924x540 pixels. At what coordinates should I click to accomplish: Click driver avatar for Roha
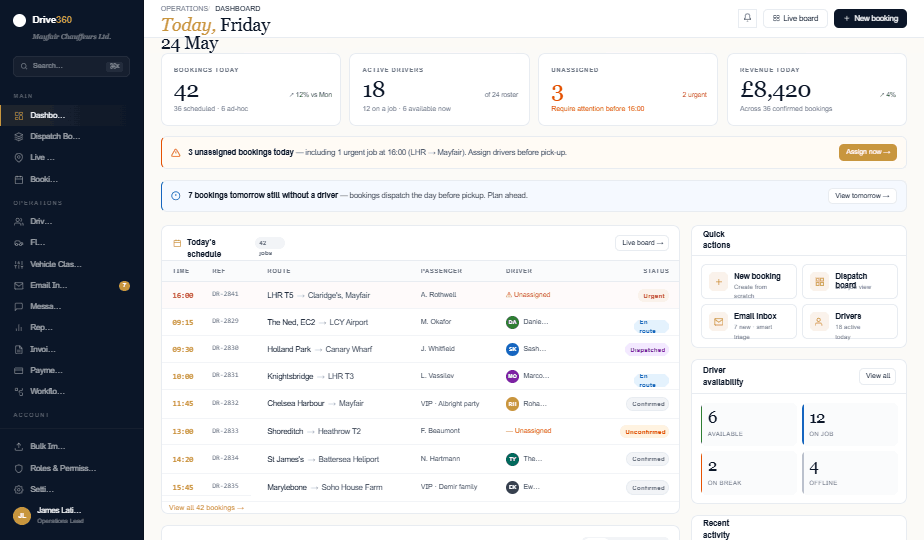pos(512,404)
